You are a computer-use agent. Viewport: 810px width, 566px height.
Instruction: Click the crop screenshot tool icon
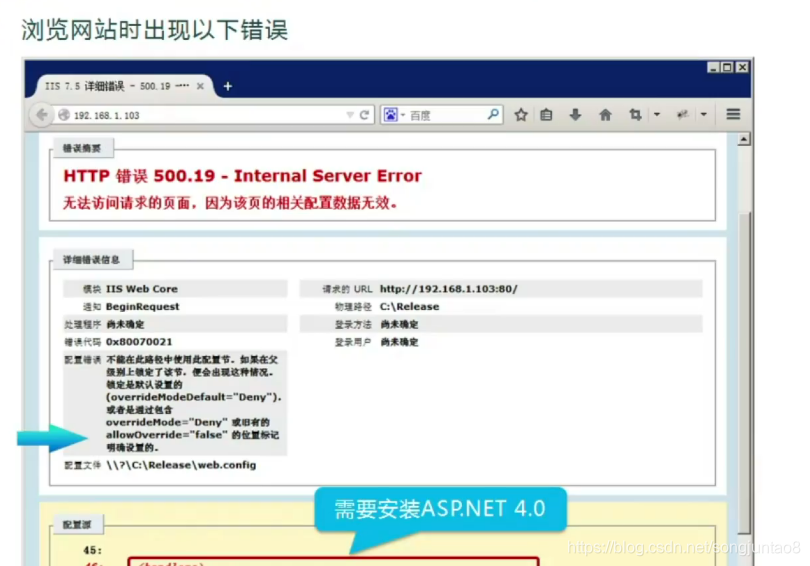(x=635, y=115)
